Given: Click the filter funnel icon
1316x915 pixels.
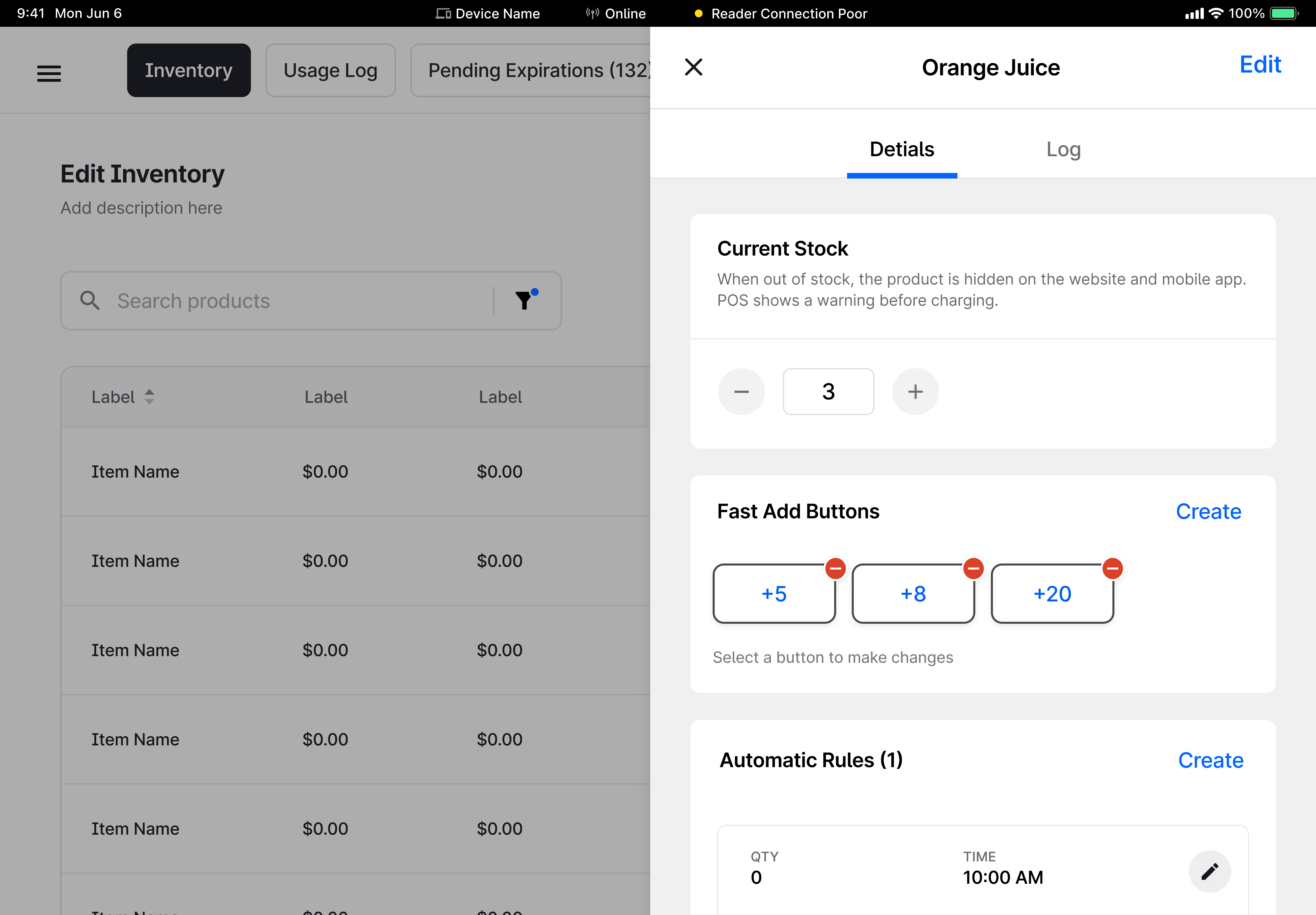Looking at the screenshot, I should [524, 300].
